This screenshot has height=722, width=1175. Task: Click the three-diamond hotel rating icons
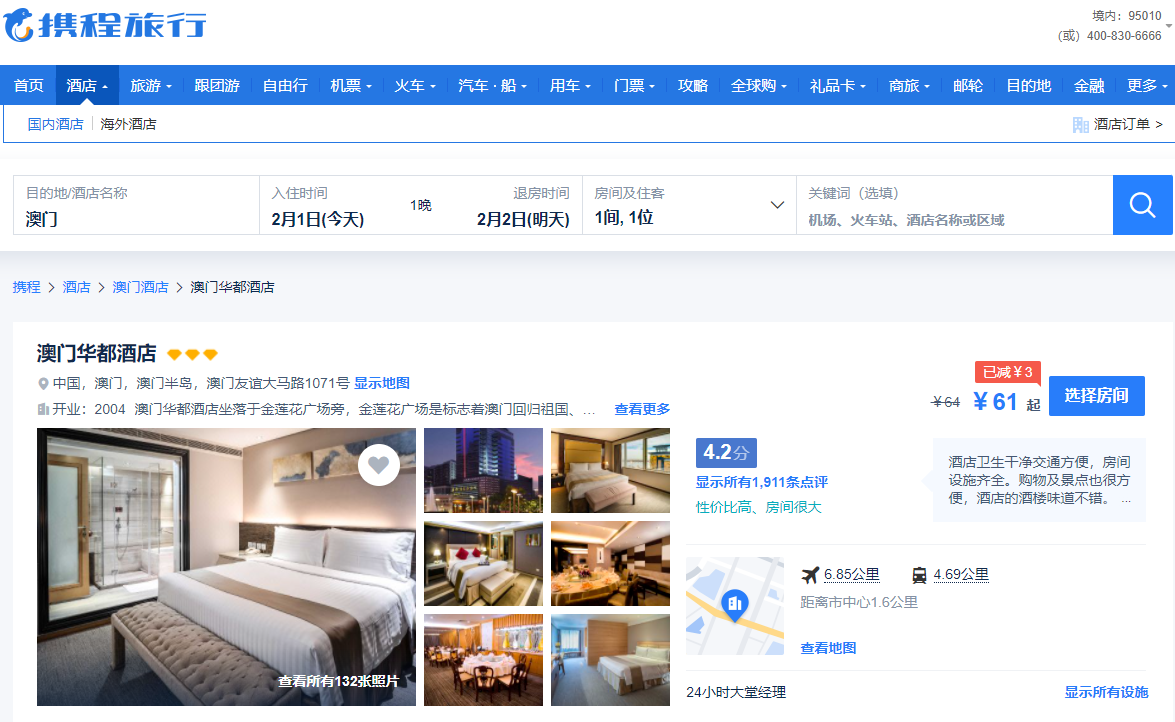pyautogui.click(x=192, y=354)
